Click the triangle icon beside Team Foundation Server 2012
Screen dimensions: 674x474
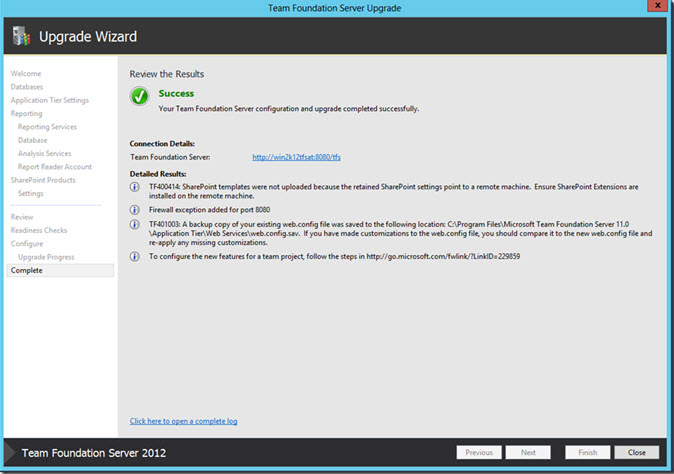point(9,453)
